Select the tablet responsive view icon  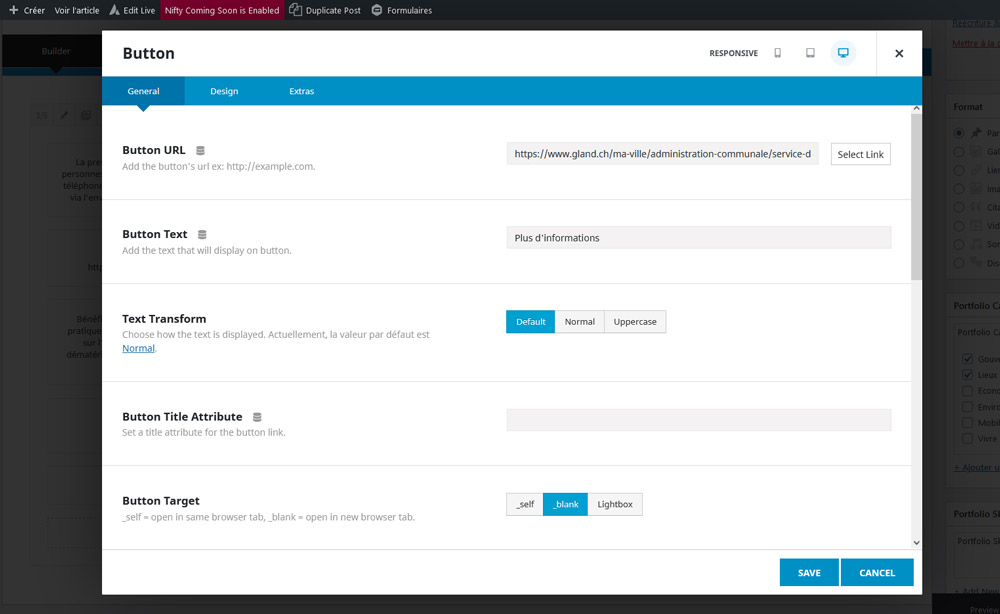pyautogui.click(x=810, y=53)
